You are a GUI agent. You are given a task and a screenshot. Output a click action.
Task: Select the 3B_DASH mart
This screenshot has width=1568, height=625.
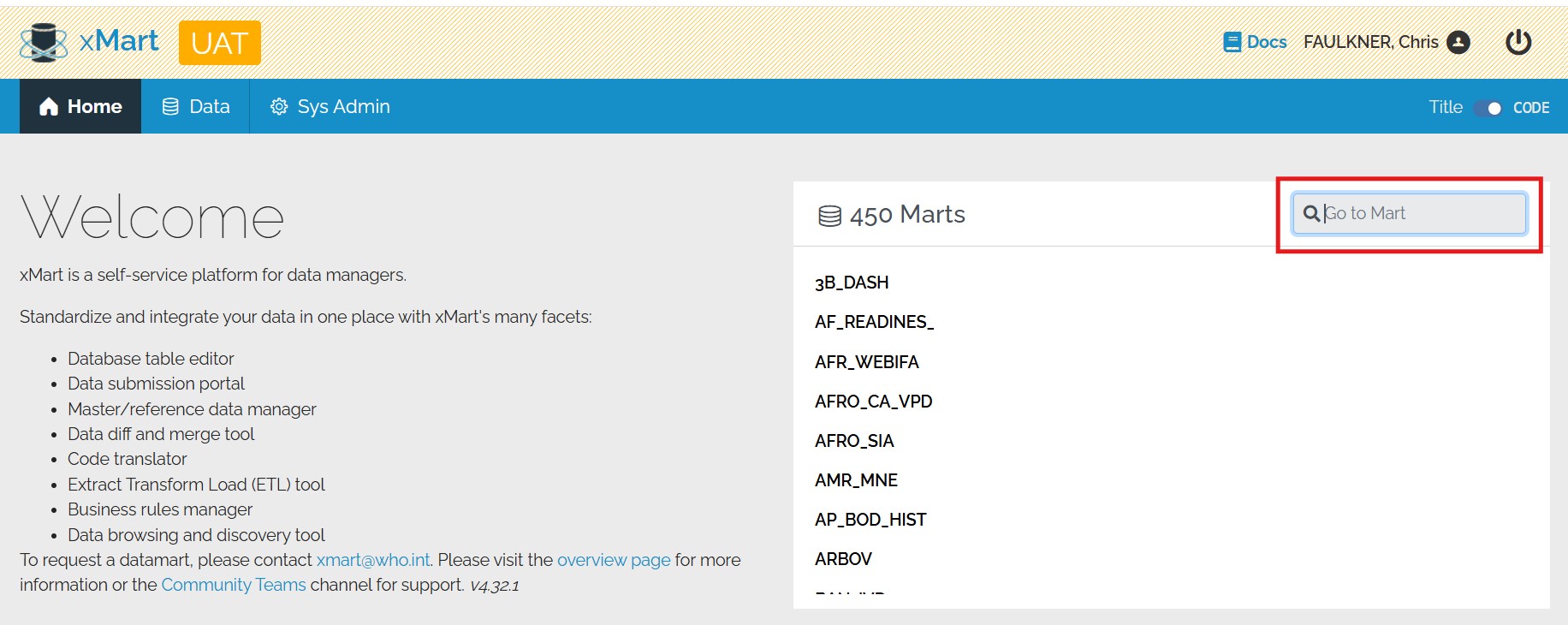tap(852, 283)
